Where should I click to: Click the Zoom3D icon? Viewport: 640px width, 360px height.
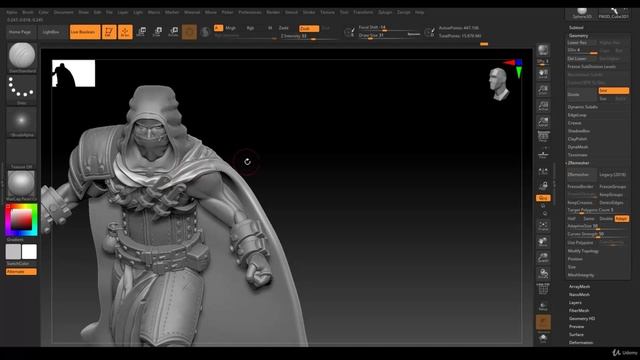click(543, 258)
